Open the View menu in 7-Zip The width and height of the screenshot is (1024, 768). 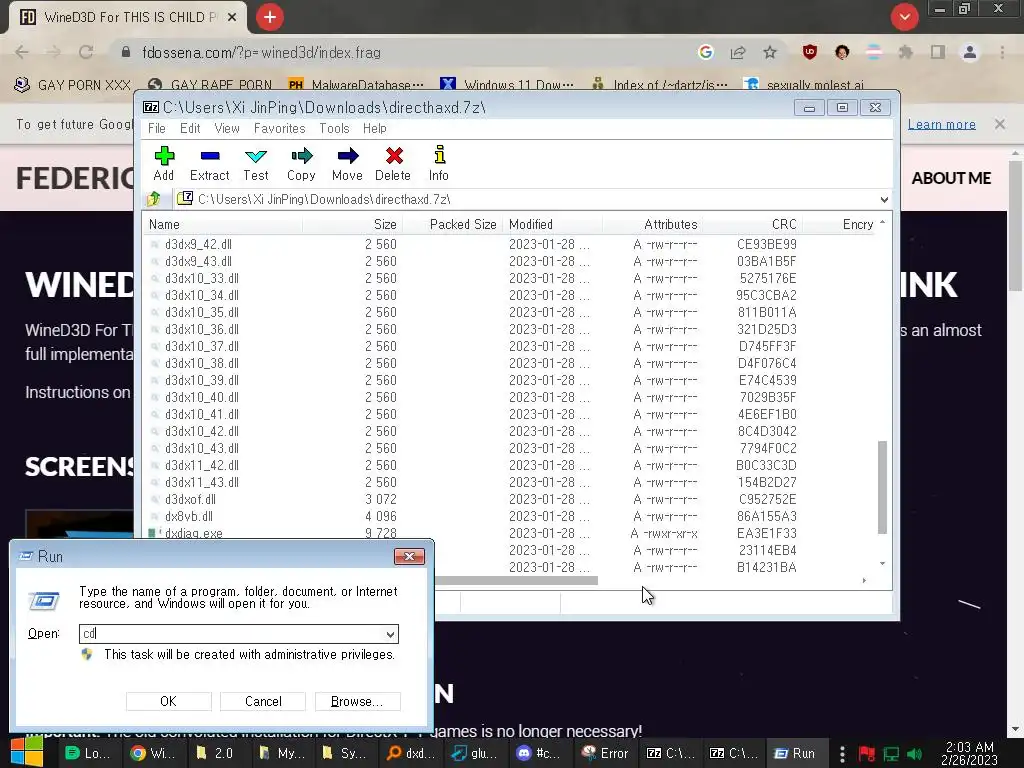tap(227, 129)
